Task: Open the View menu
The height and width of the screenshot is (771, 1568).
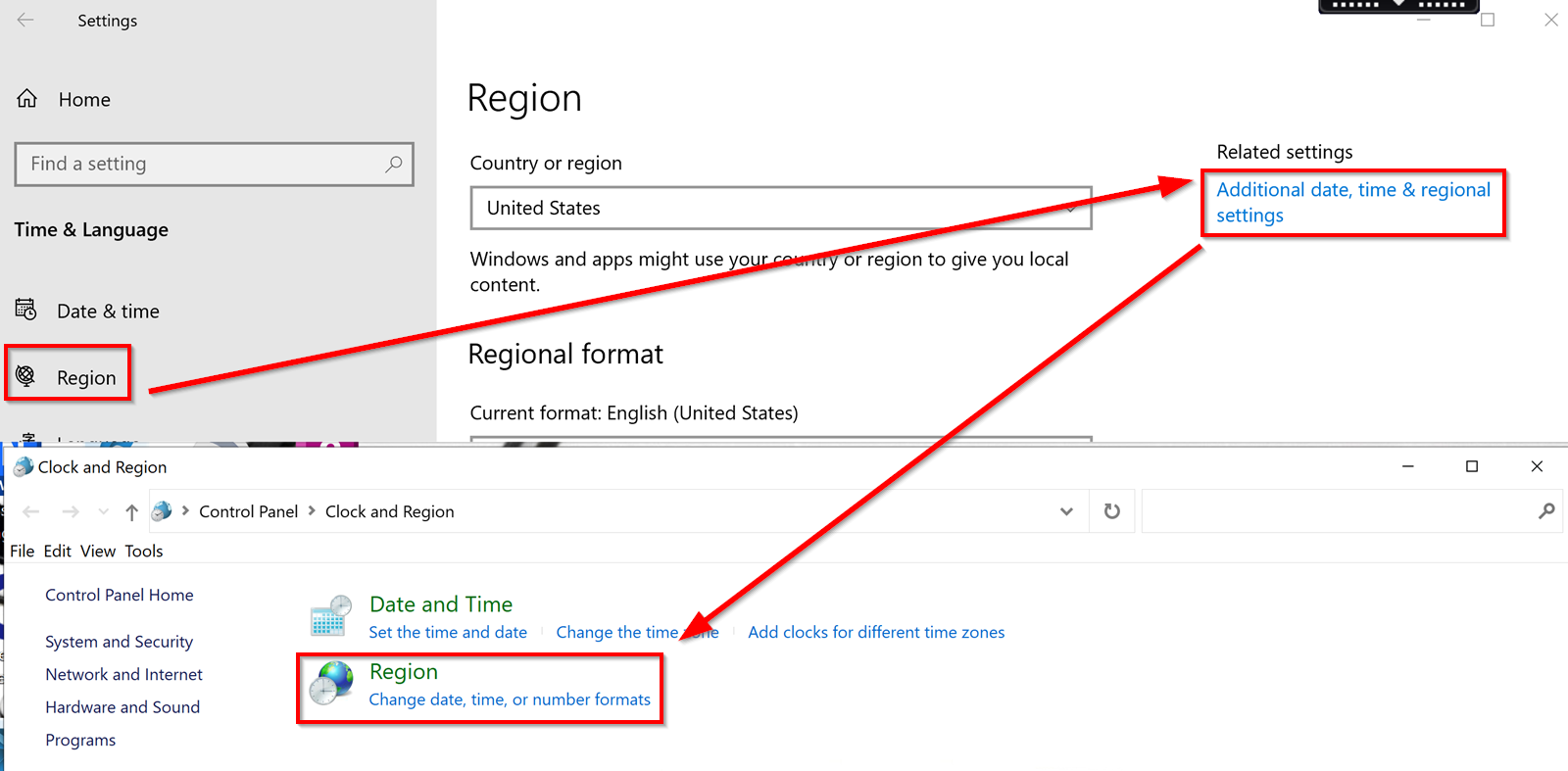Action: (x=98, y=551)
